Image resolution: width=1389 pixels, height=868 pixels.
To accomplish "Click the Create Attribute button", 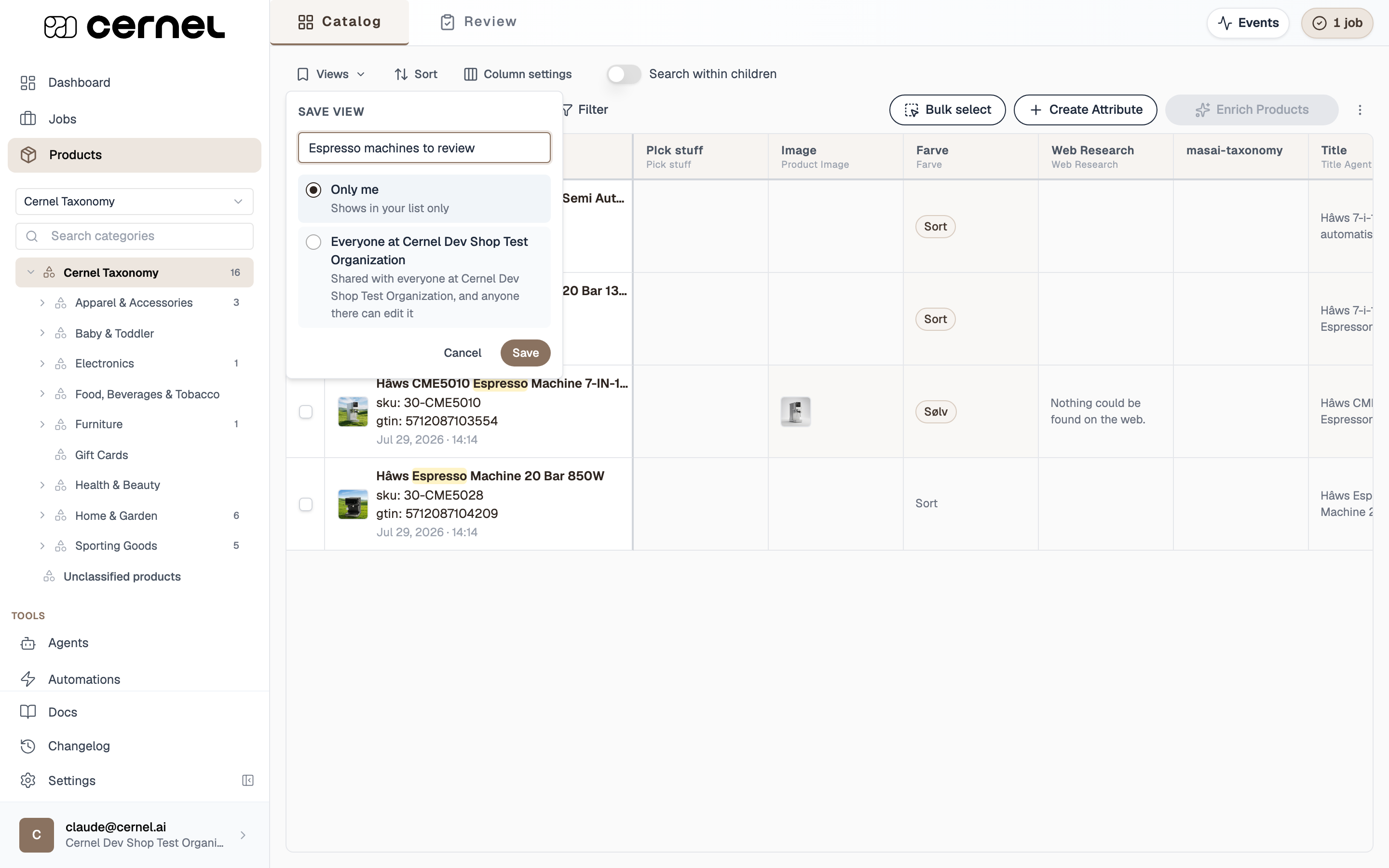I will point(1085,109).
